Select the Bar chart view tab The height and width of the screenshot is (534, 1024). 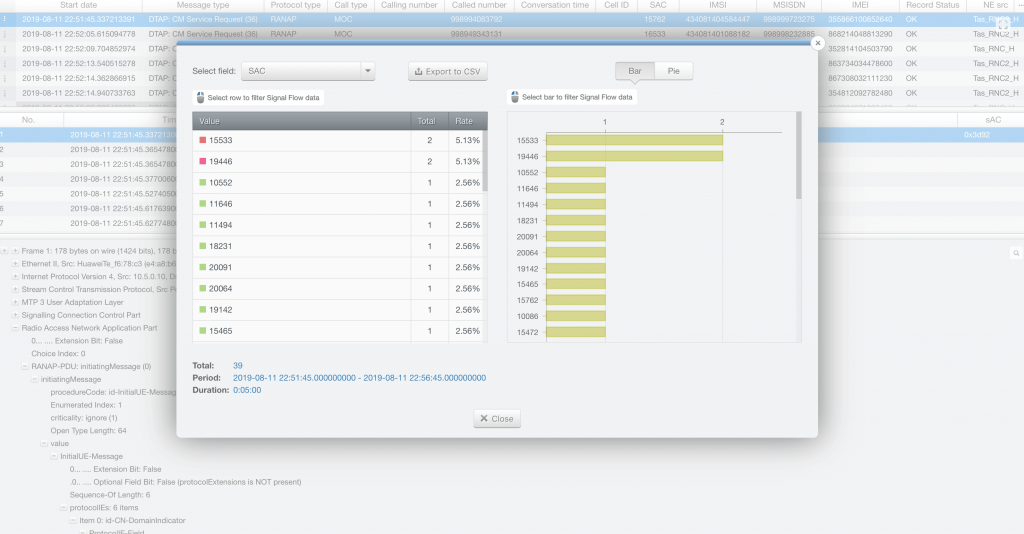pos(634,71)
